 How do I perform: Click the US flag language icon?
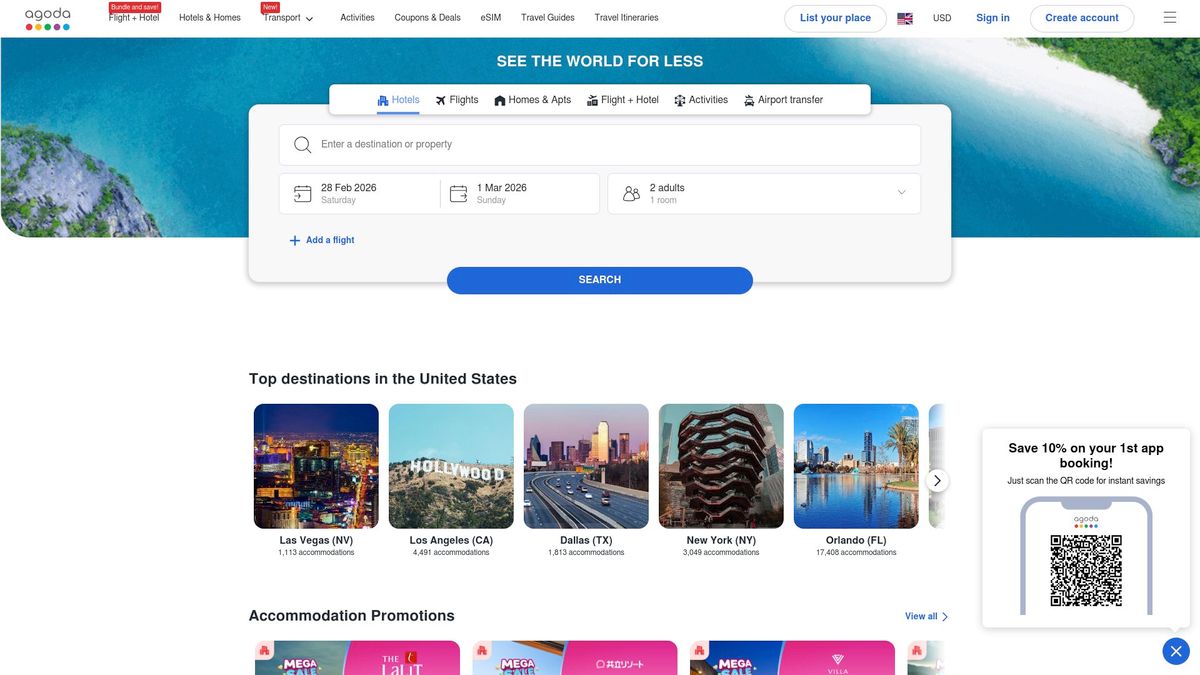pos(904,17)
